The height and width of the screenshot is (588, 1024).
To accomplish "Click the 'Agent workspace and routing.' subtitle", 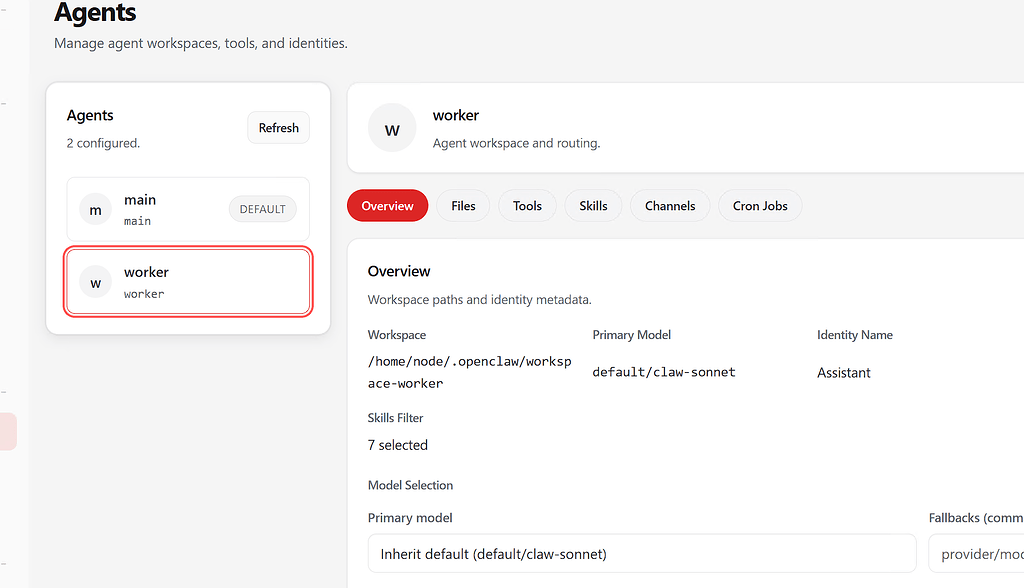I will [516, 143].
